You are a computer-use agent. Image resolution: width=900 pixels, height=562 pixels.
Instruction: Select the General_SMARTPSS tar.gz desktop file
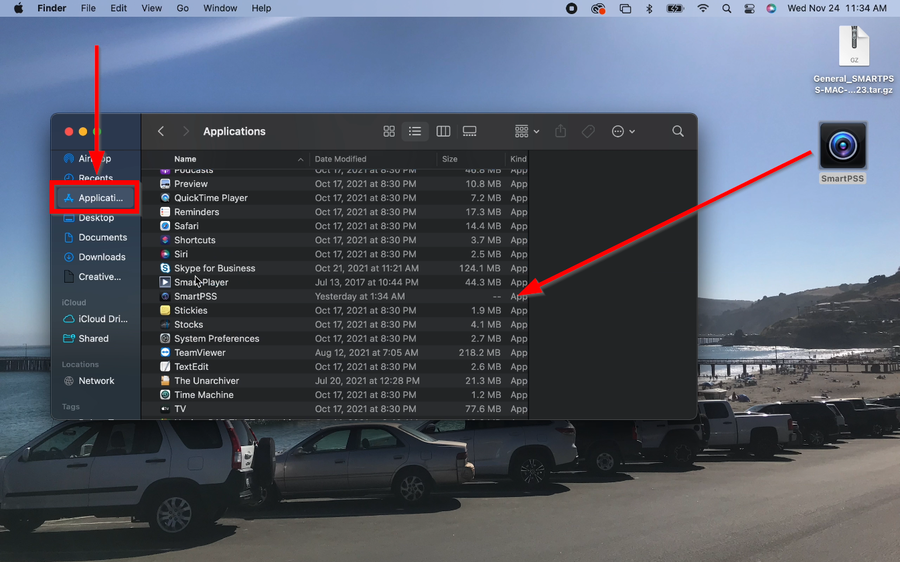[x=853, y=50]
